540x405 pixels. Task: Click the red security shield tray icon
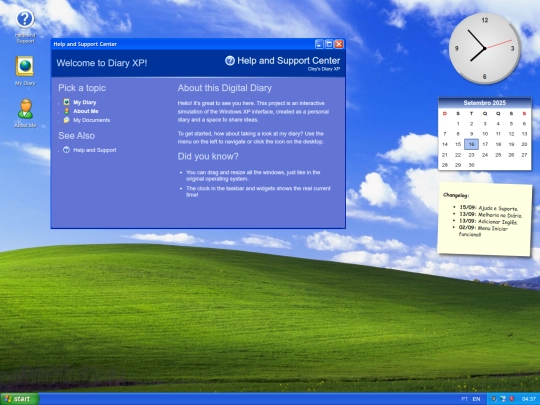[x=512, y=399]
